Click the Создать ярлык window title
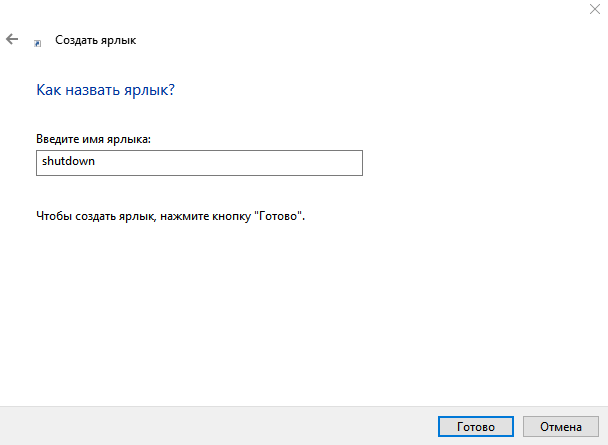 (95, 40)
